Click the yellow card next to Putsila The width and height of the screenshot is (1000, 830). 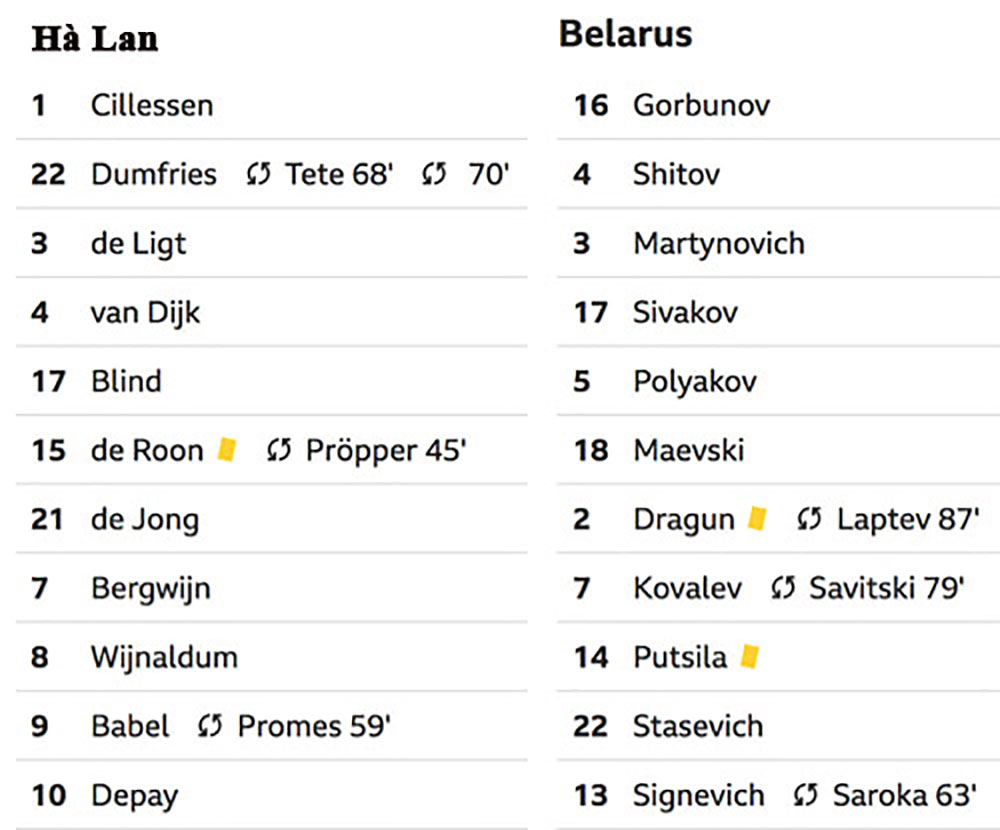749,657
